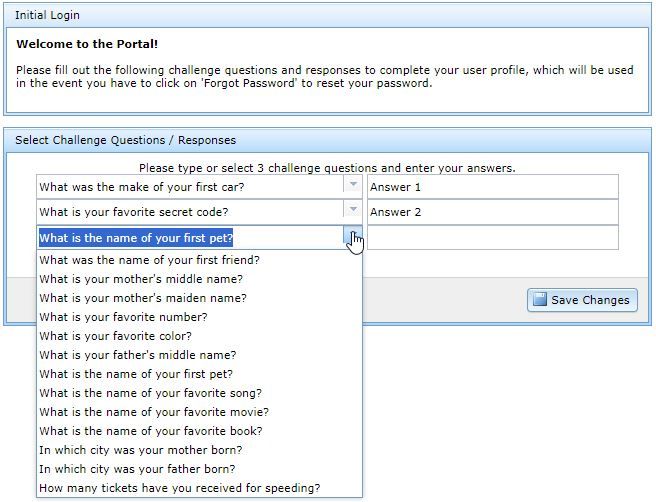Pick 'What is the name of your favorite song?'
The height and width of the screenshot is (502, 656).
(x=151, y=393)
